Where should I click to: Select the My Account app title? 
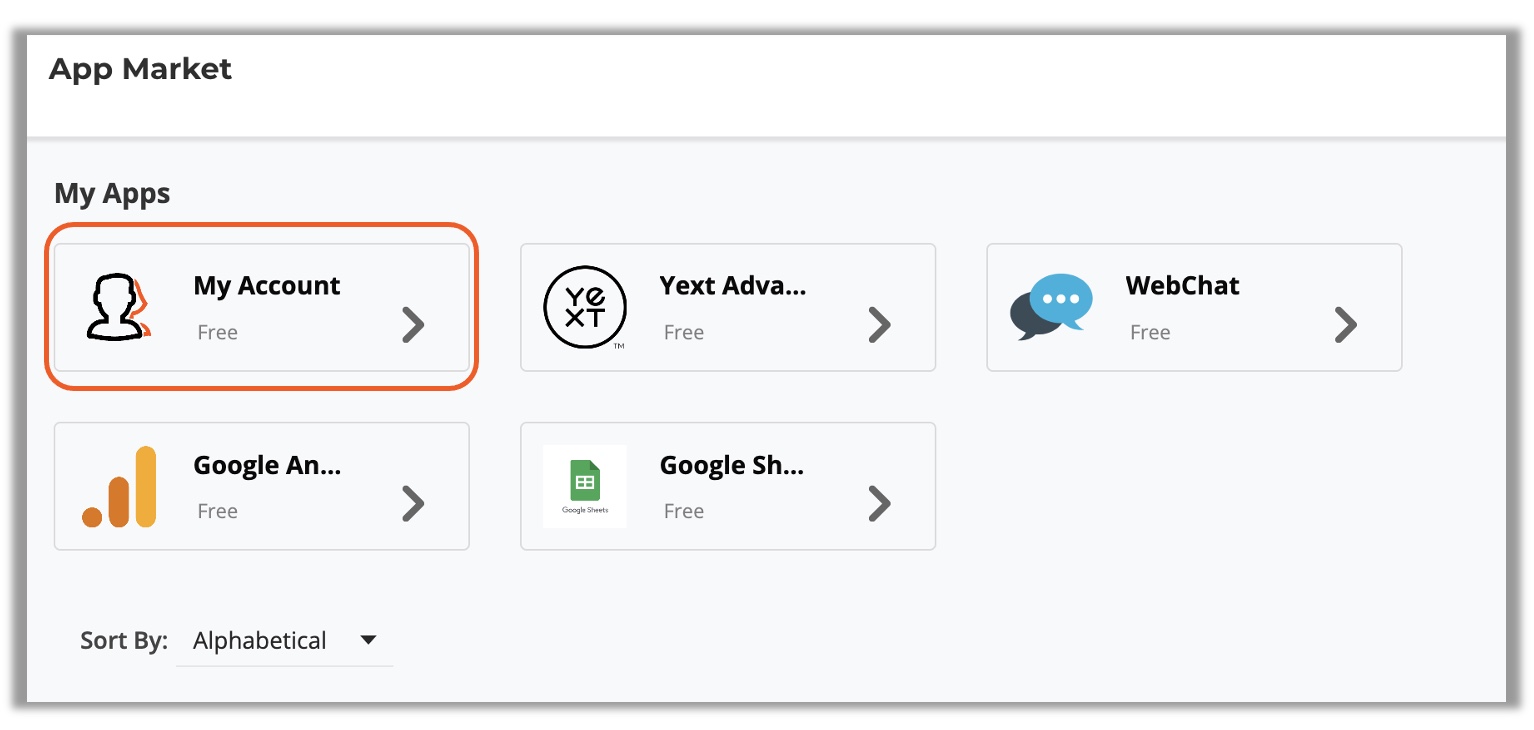point(267,286)
